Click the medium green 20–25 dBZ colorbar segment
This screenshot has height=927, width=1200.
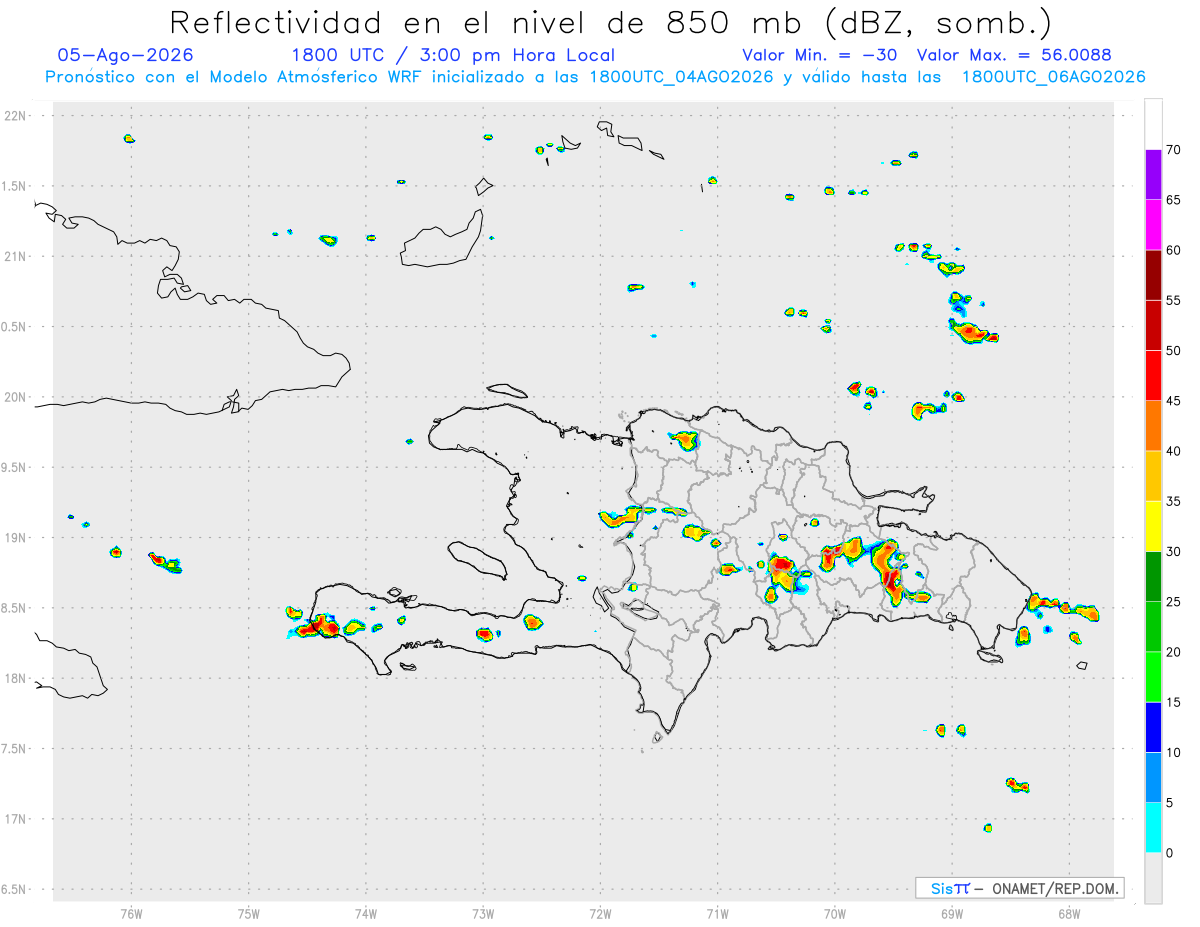[x=1154, y=627]
